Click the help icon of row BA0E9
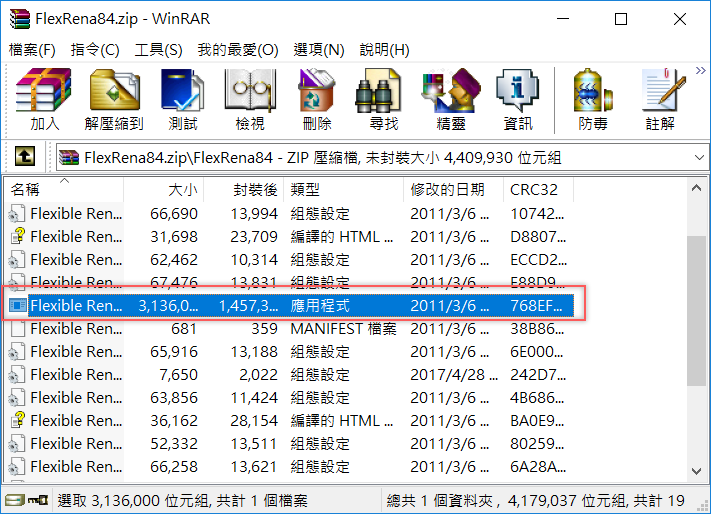 click(17, 421)
